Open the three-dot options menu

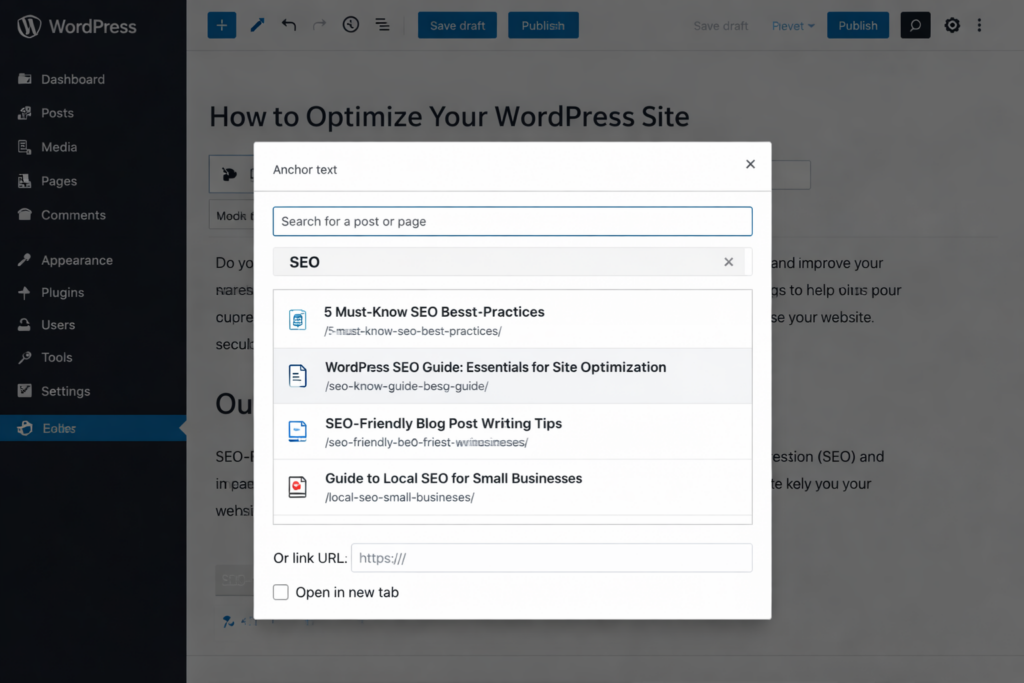pos(979,25)
